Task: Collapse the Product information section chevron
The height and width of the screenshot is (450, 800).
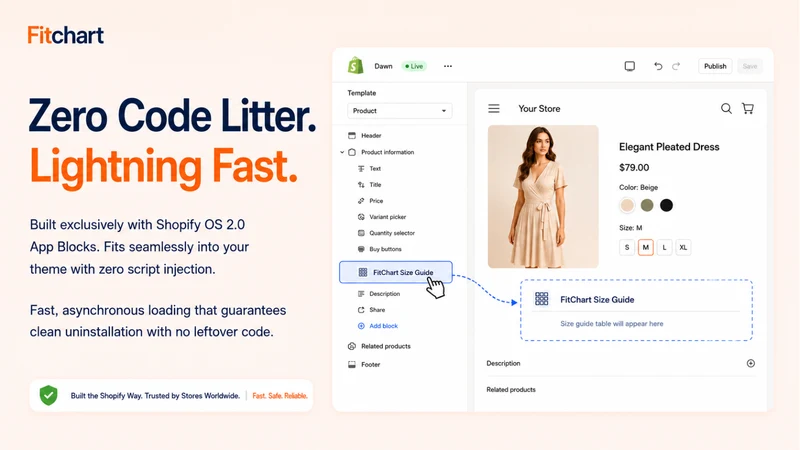Action: 342,152
